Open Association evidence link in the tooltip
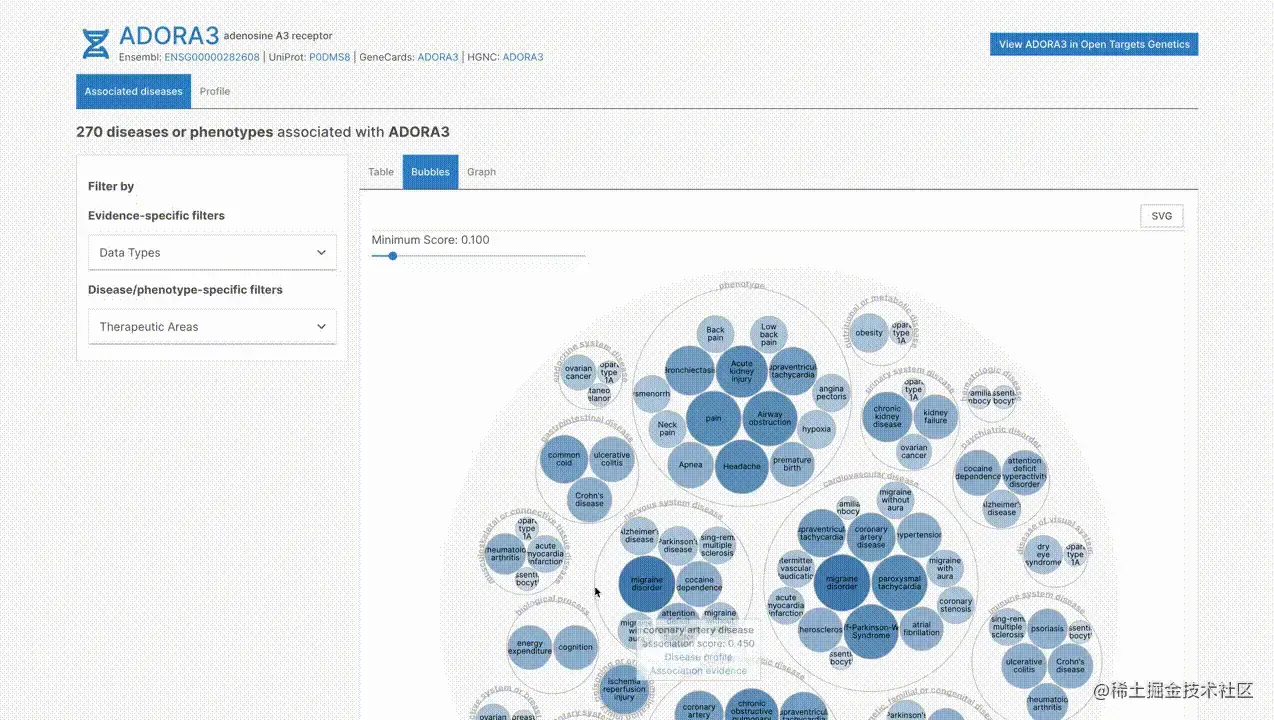The image size is (1274, 720). (698, 671)
